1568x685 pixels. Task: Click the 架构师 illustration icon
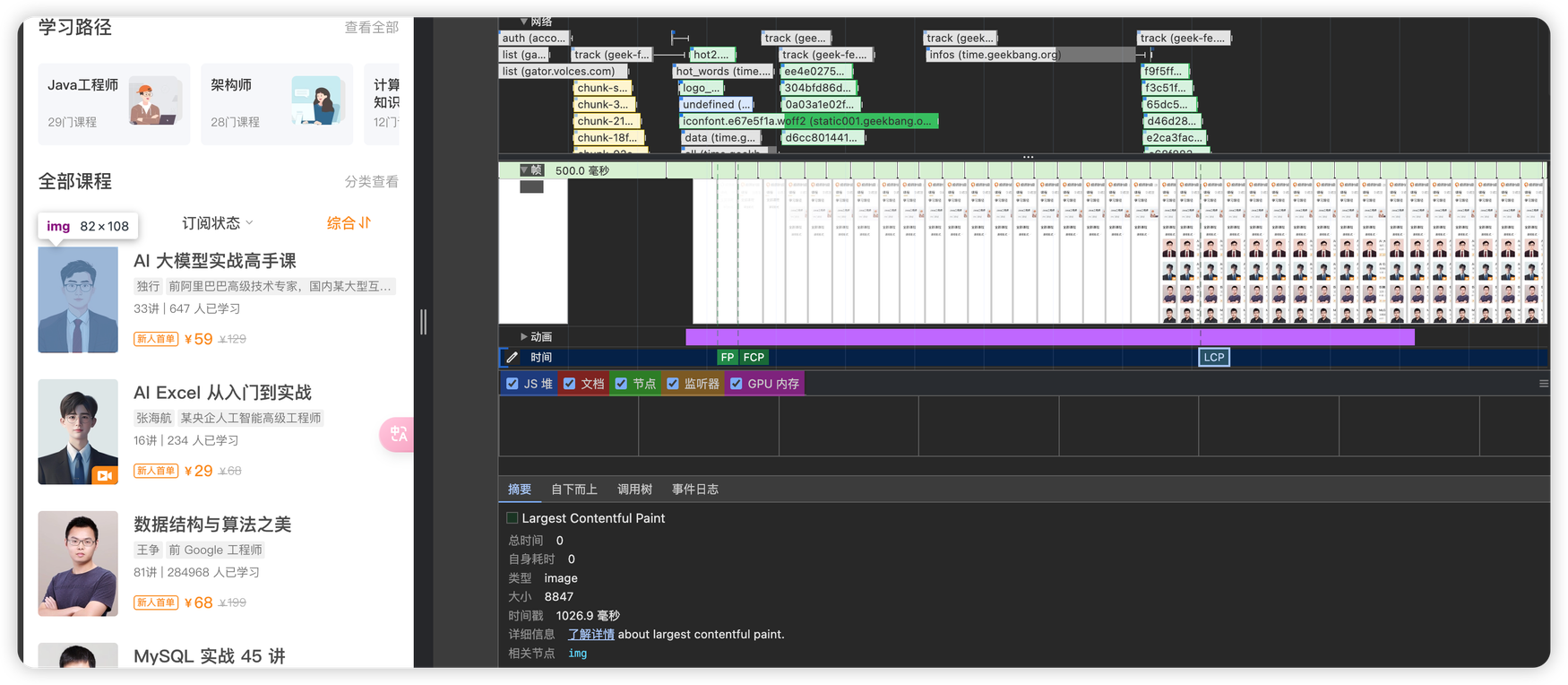(x=316, y=101)
